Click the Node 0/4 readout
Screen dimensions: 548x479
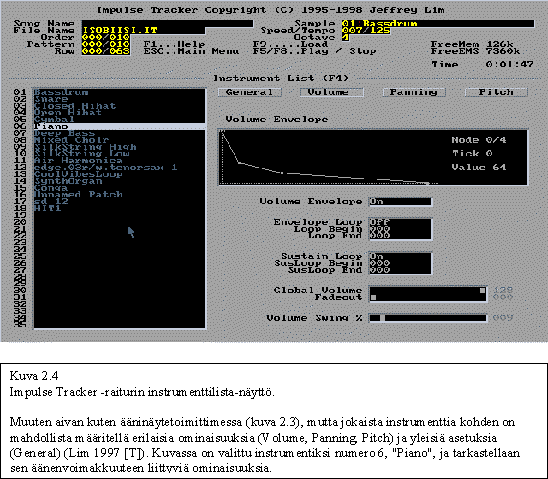[479, 140]
